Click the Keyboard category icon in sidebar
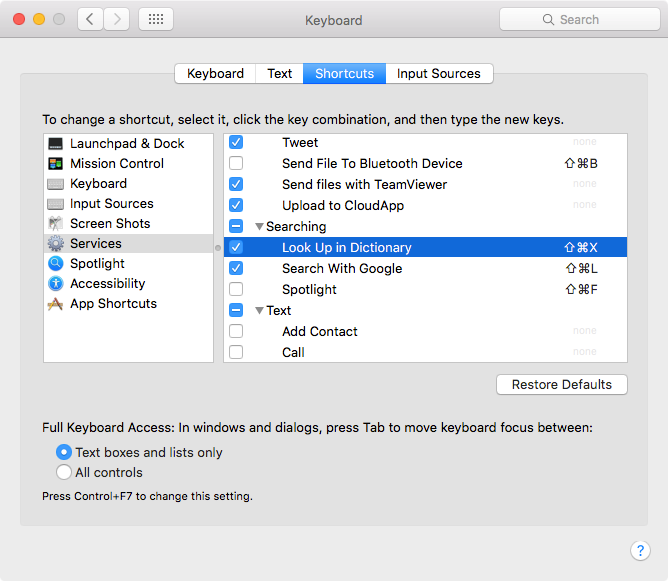Image resolution: width=668 pixels, height=581 pixels. pos(55,184)
